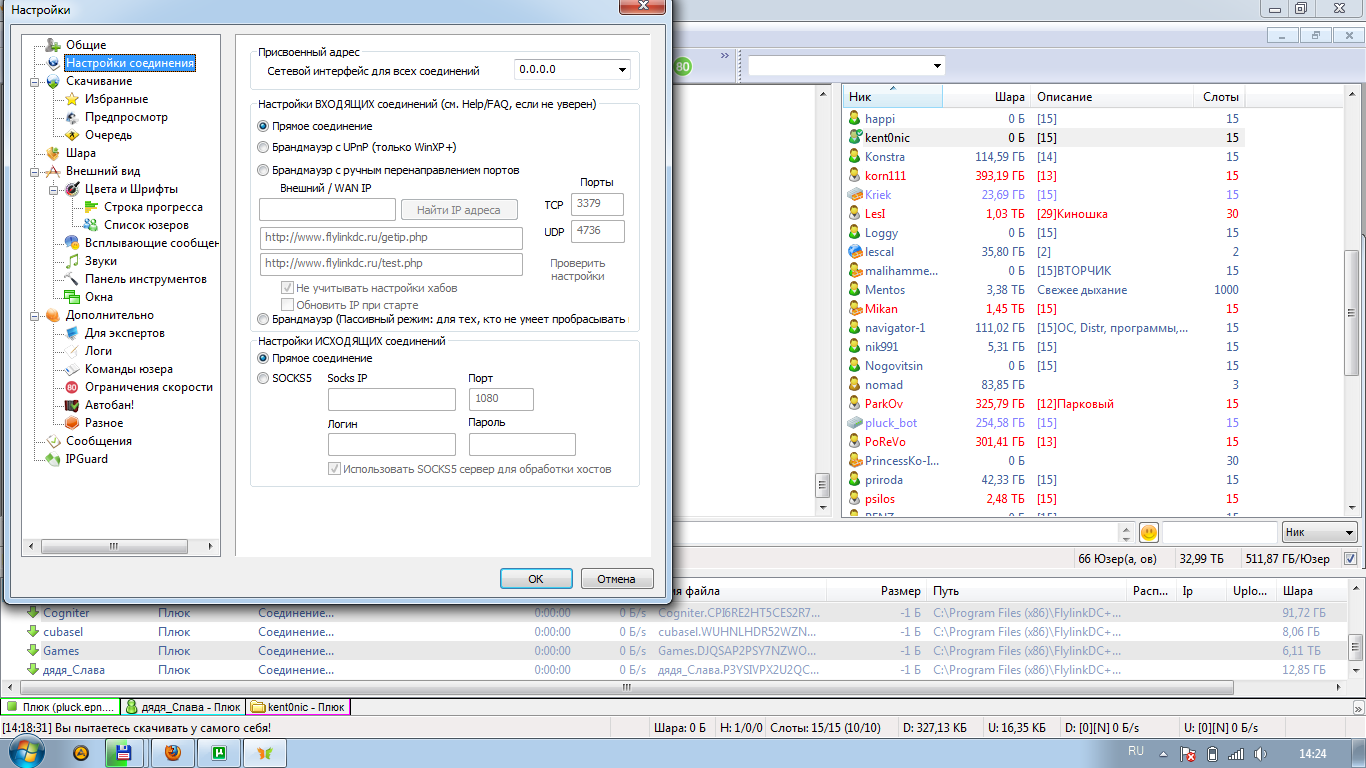Switch to Плюк (pluck.epn hub tab
The image size is (1366, 768).
tap(61, 707)
